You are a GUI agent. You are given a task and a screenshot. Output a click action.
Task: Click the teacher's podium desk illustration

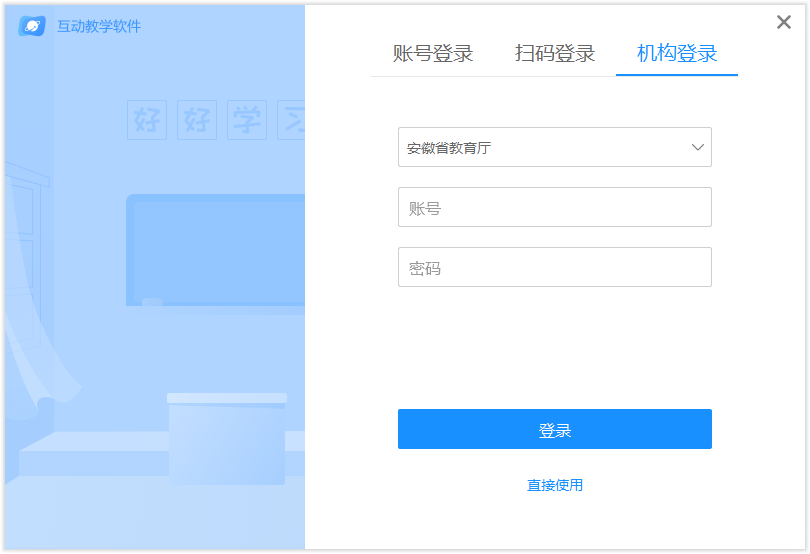point(227,440)
